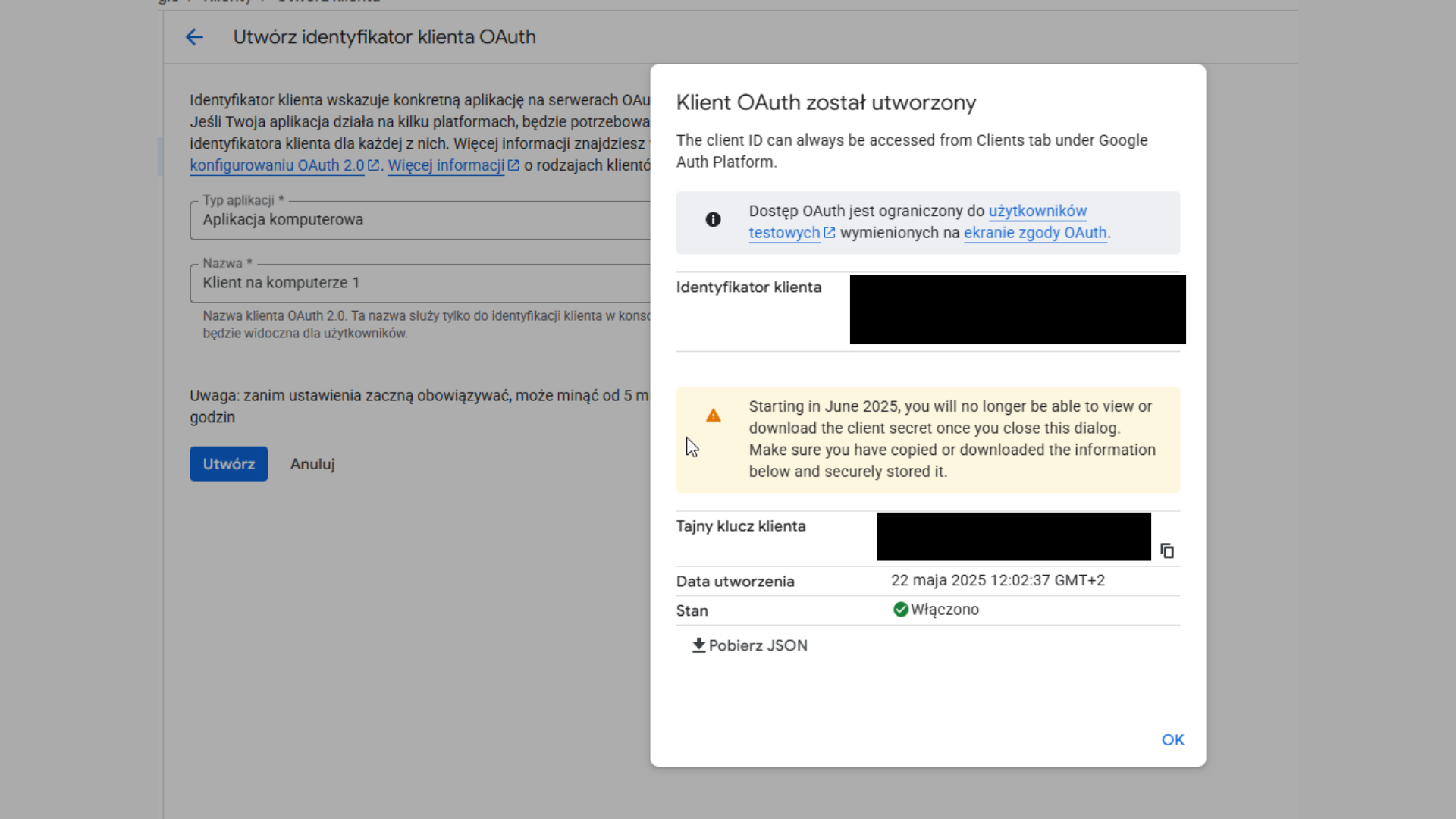Click the 'Tajny klucz klienta' label
This screenshot has height=819, width=1456.
point(741,526)
